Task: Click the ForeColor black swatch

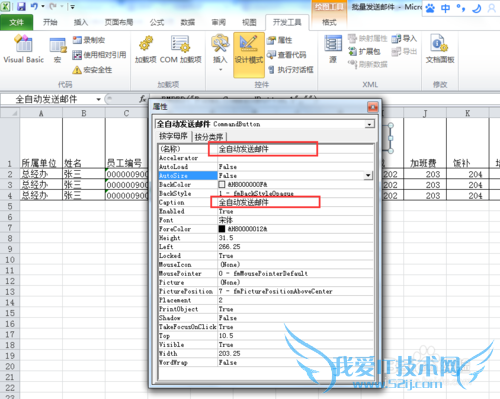Action: click(222, 229)
